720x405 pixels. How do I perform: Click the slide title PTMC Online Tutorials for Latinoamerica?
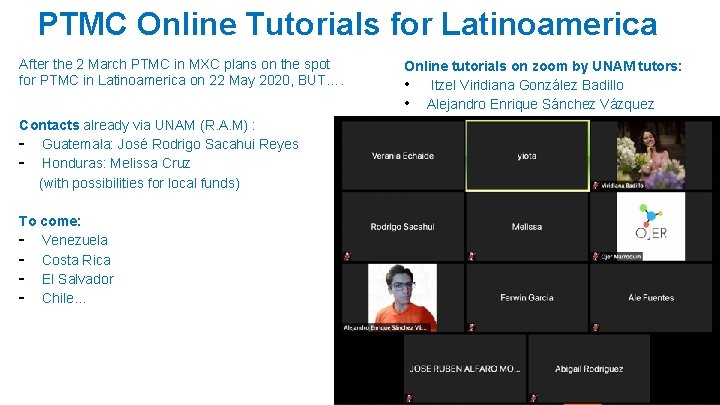point(348,23)
